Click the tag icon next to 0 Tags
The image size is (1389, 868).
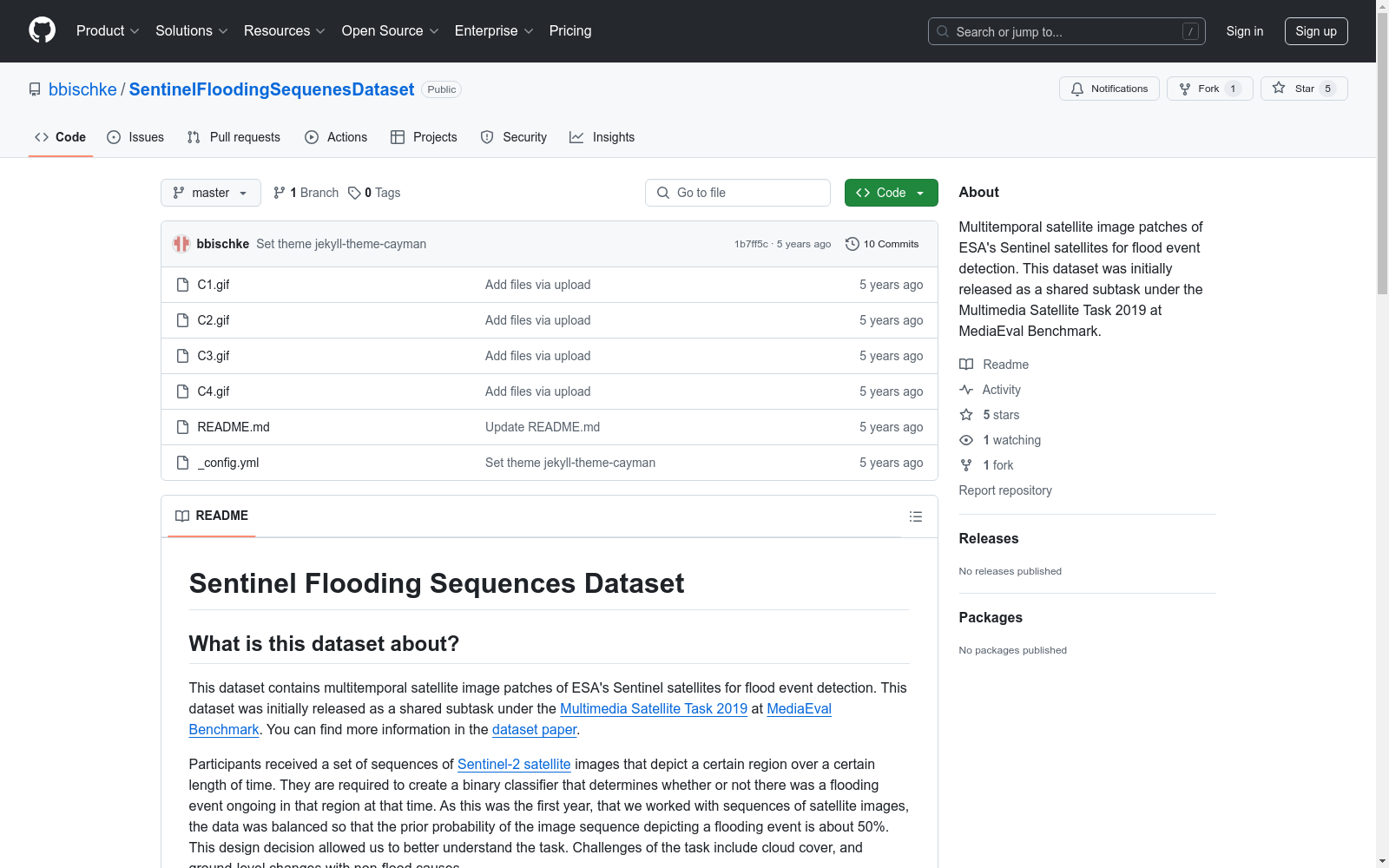coord(354,193)
